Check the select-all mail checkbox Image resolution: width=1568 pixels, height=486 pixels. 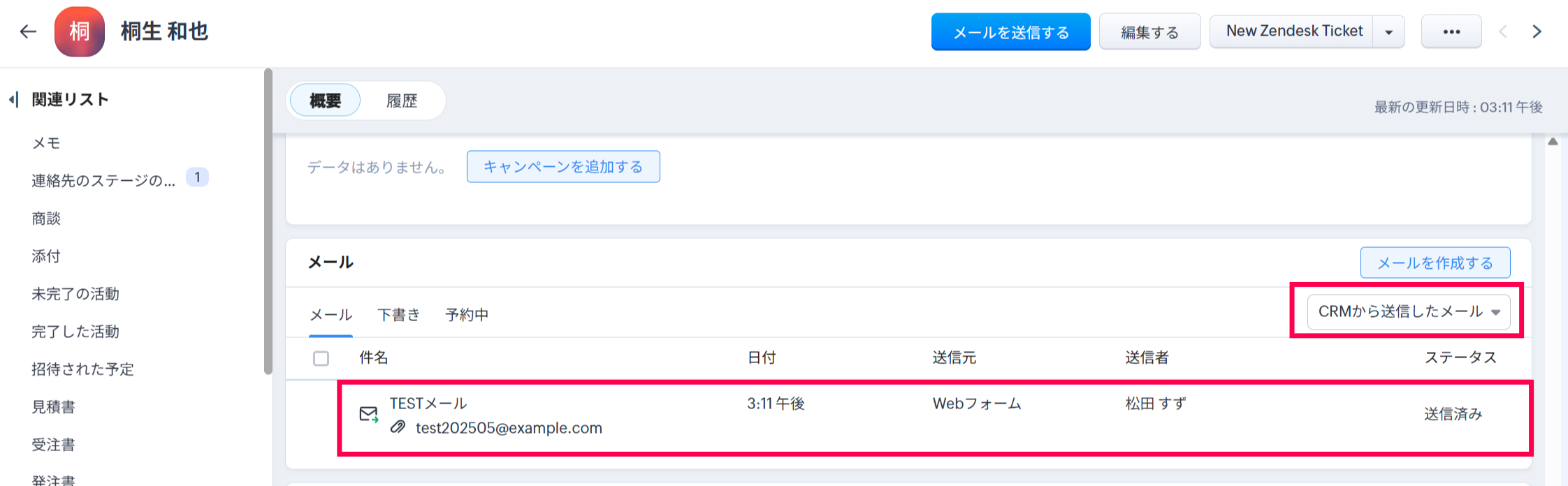click(x=321, y=358)
